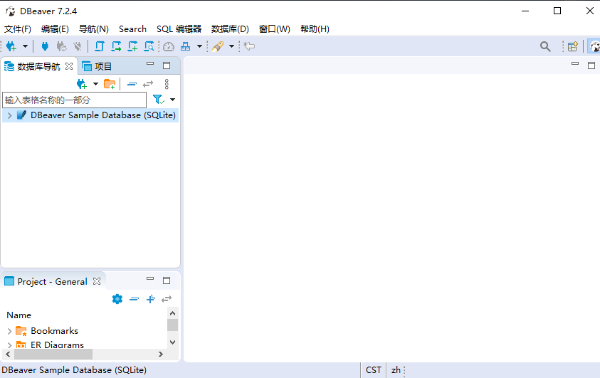
Task: Click SQL script icon with magnifier
Action: coord(149,46)
